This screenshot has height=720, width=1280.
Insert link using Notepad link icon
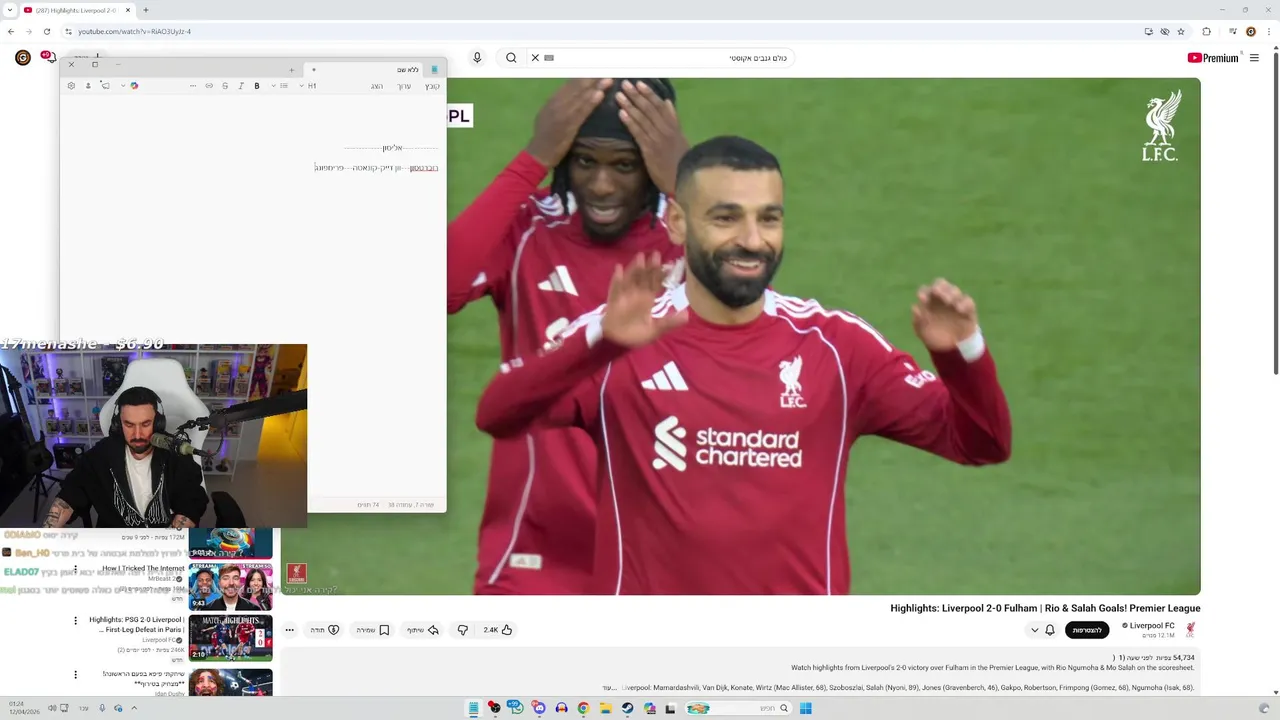click(209, 86)
